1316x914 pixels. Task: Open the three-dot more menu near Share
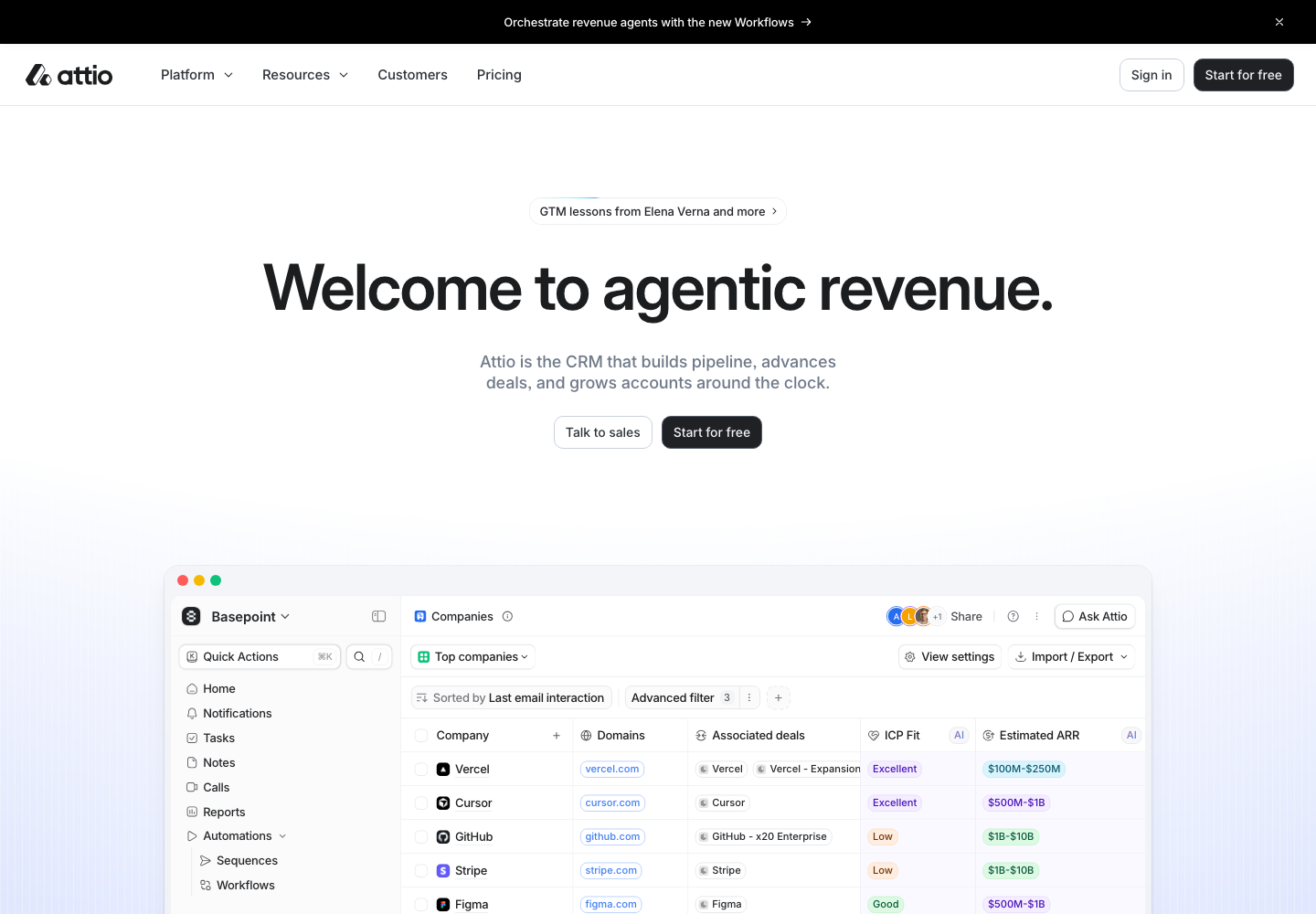tap(1036, 616)
